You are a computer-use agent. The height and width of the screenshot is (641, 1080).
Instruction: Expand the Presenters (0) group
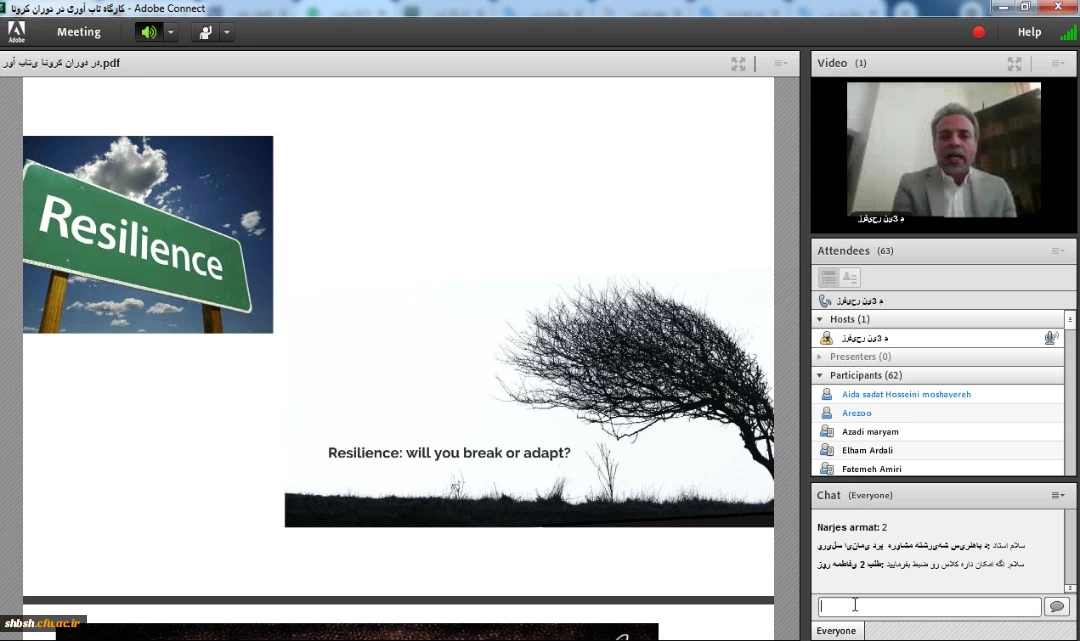click(820, 357)
